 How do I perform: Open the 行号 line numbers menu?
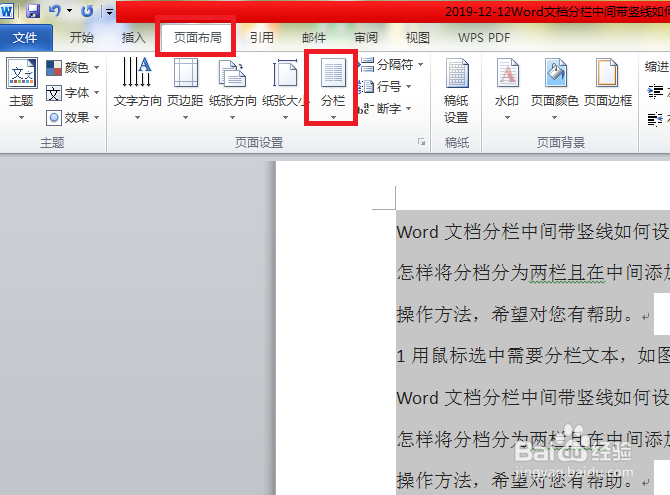click(x=385, y=87)
